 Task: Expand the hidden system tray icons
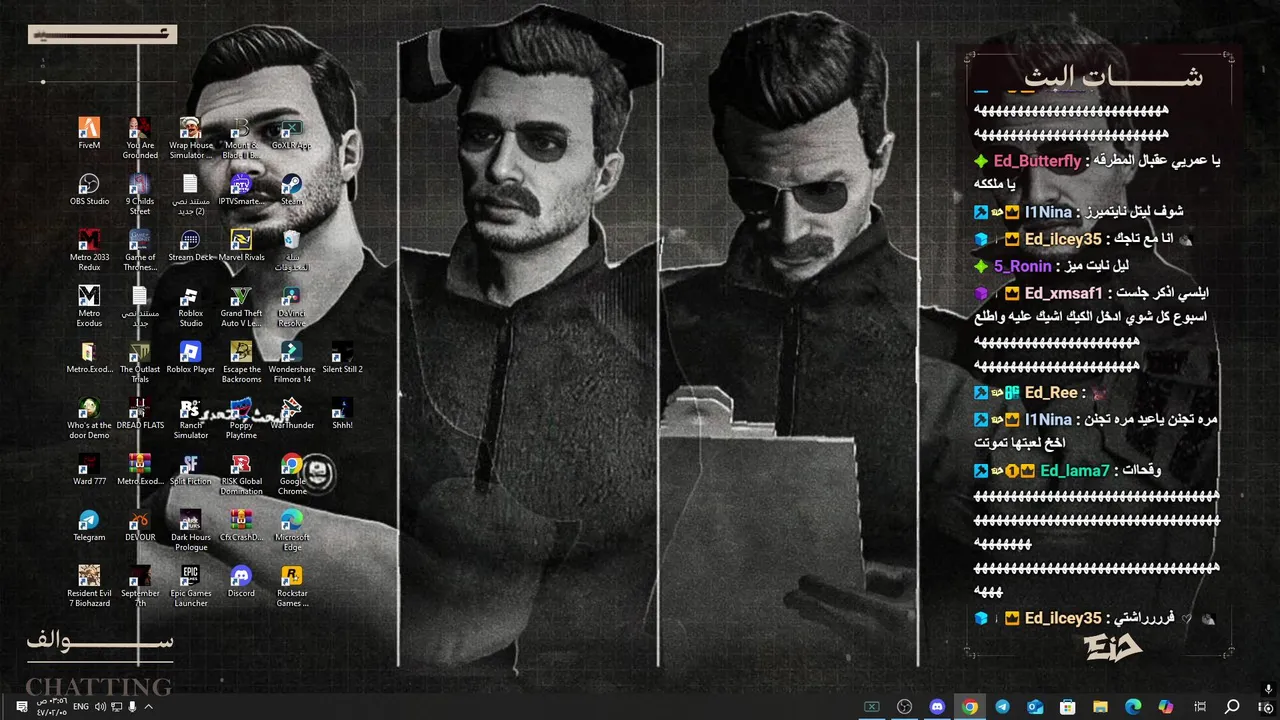click(148, 707)
